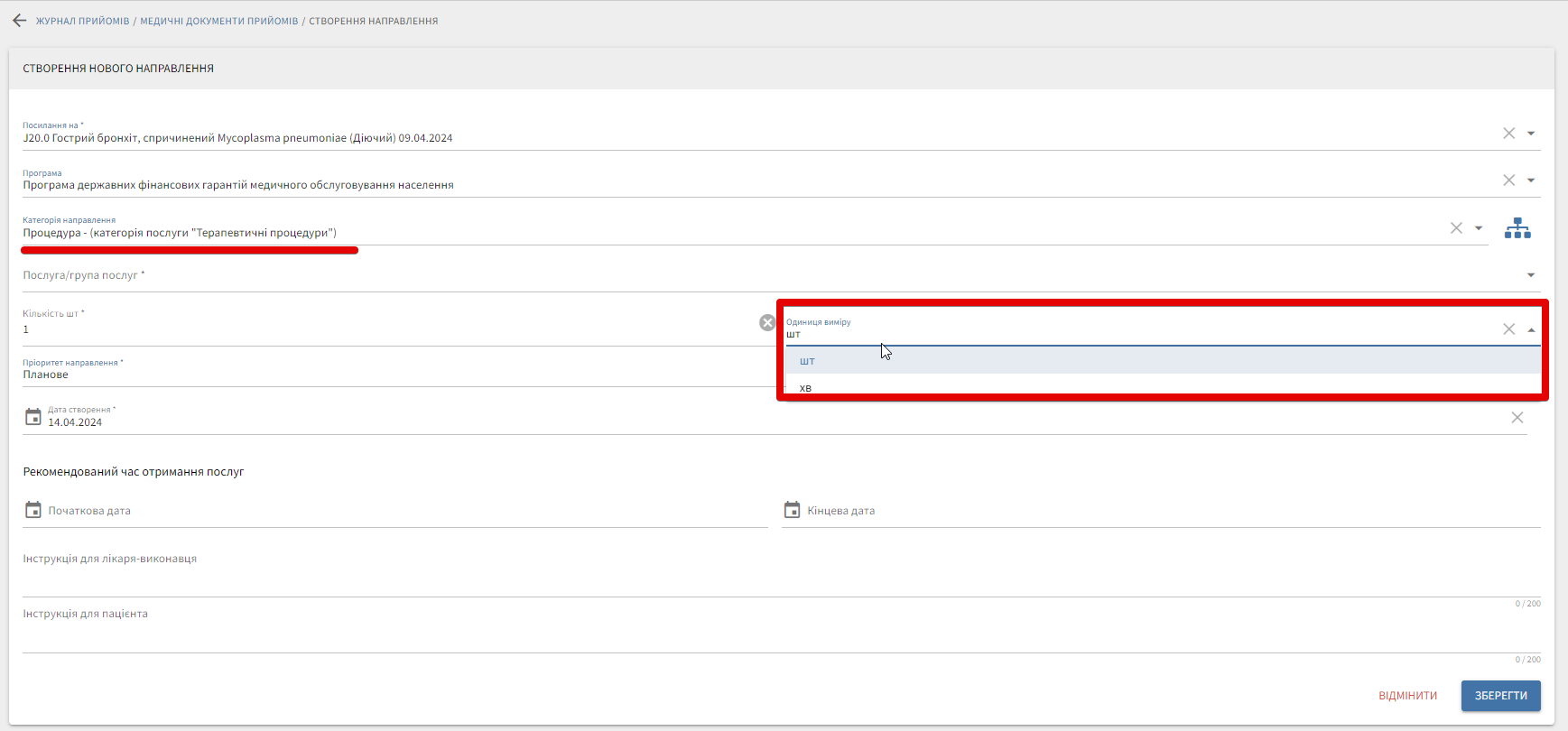Screen dimensions: 1568x731
Task: Click the 'Відмінити' cancel button
Action: coord(1407,696)
